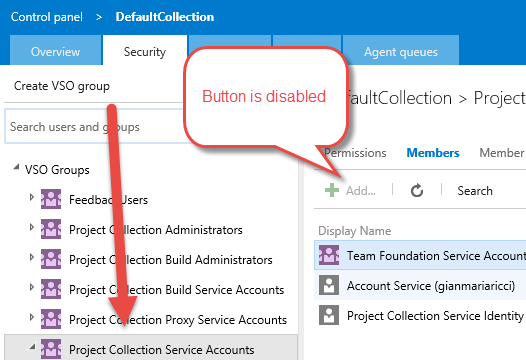Select the Members sub-tab
Screen dimensions: 526x360
tap(433, 153)
